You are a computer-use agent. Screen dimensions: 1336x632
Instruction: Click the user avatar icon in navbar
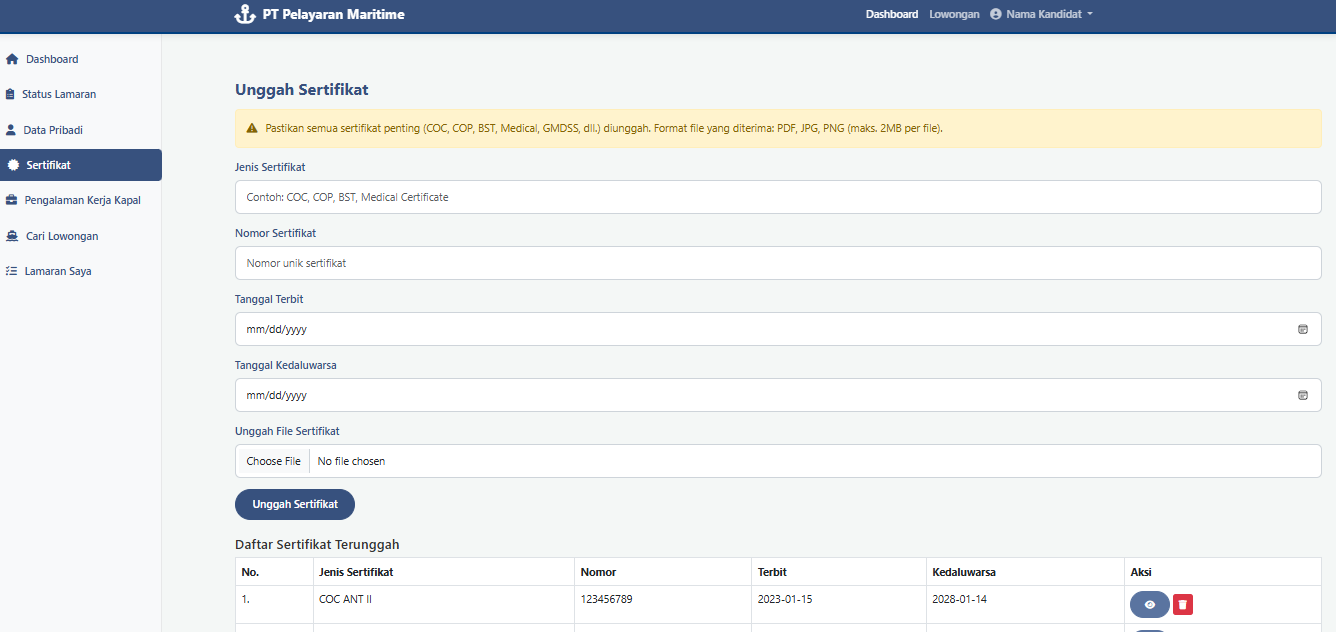coord(995,15)
